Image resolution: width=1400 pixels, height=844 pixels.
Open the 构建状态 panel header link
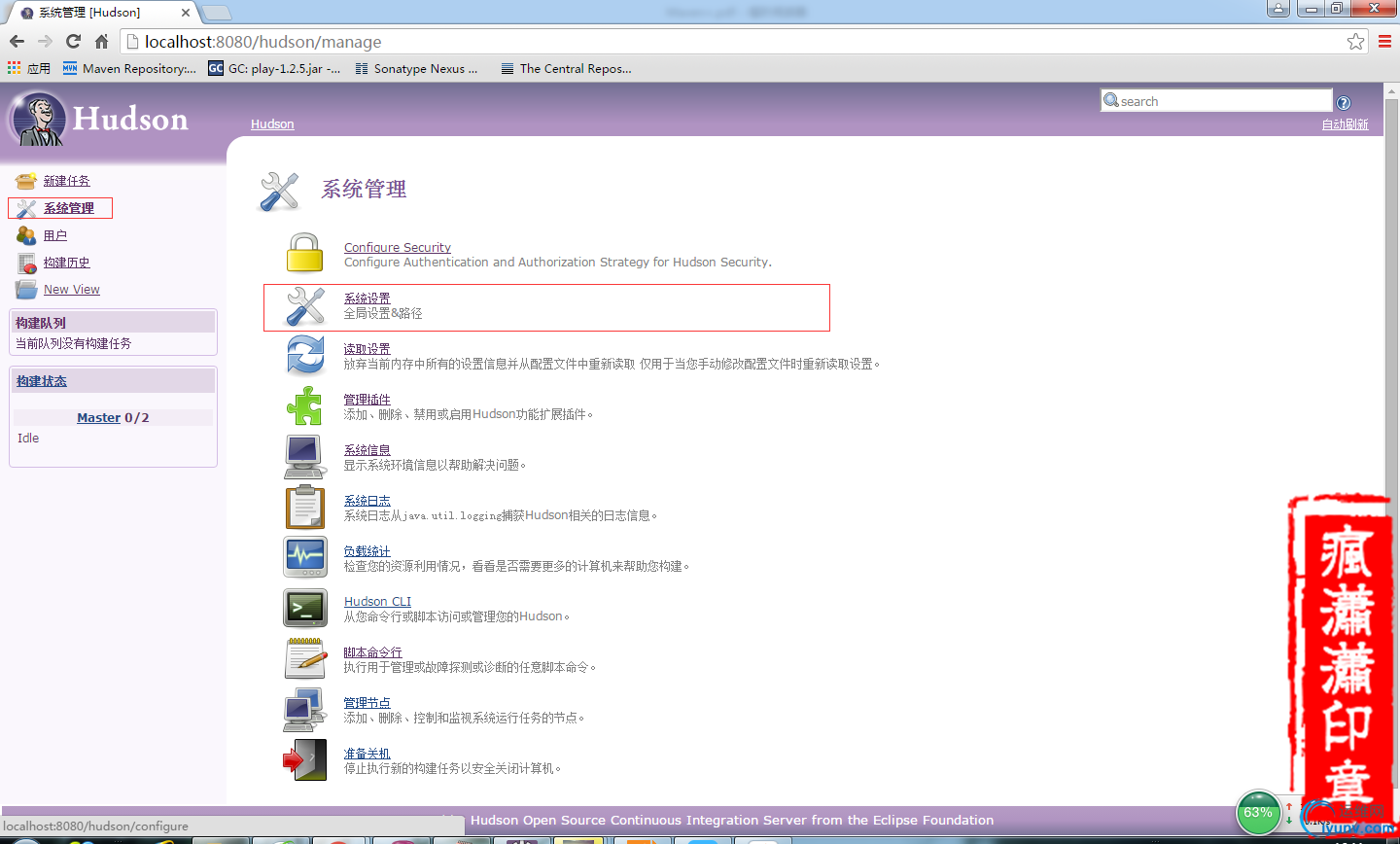point(41,381)
